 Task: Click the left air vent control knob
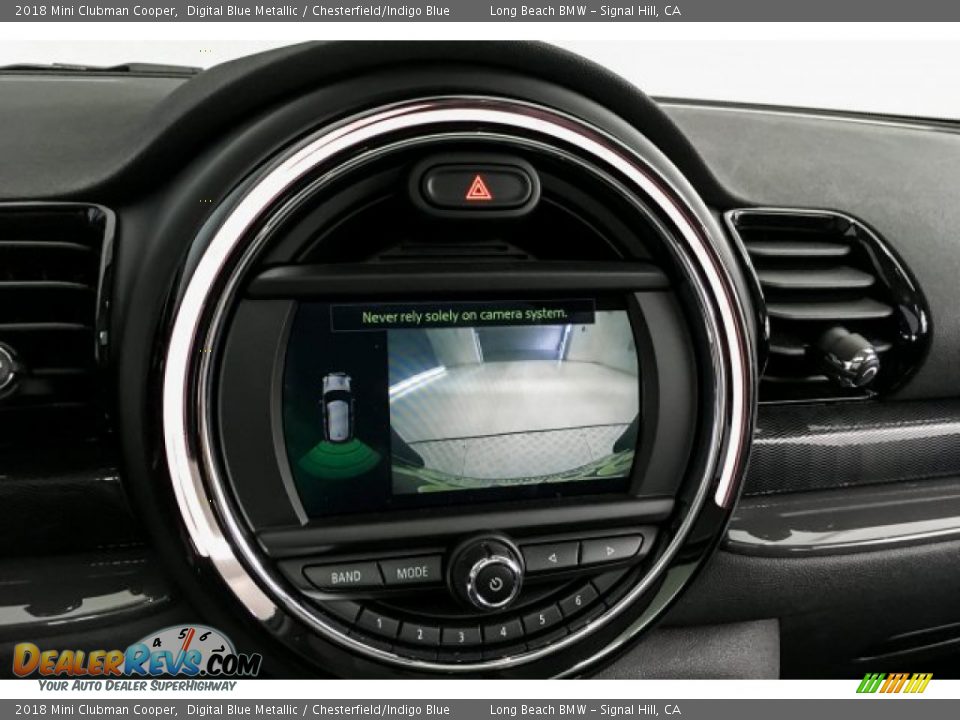point(7,368)
